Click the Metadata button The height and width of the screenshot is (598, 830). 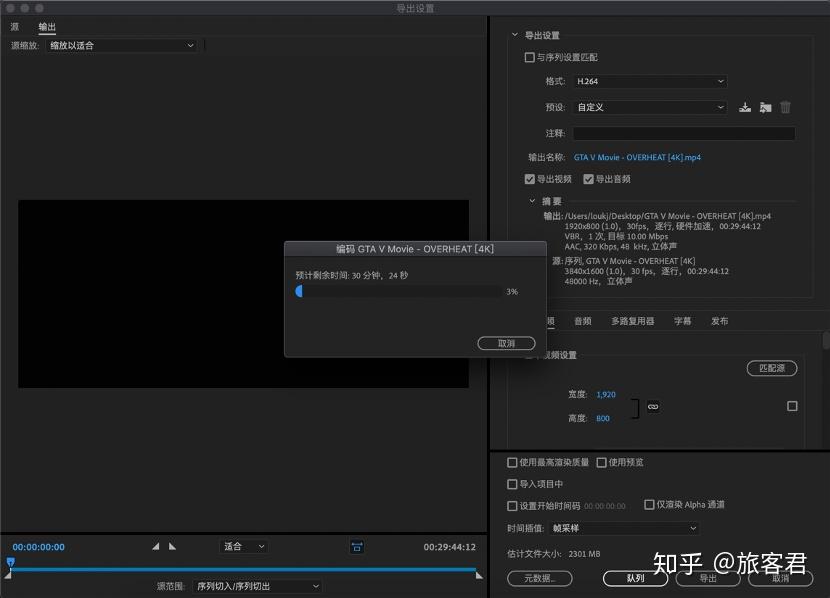point(539,578)
